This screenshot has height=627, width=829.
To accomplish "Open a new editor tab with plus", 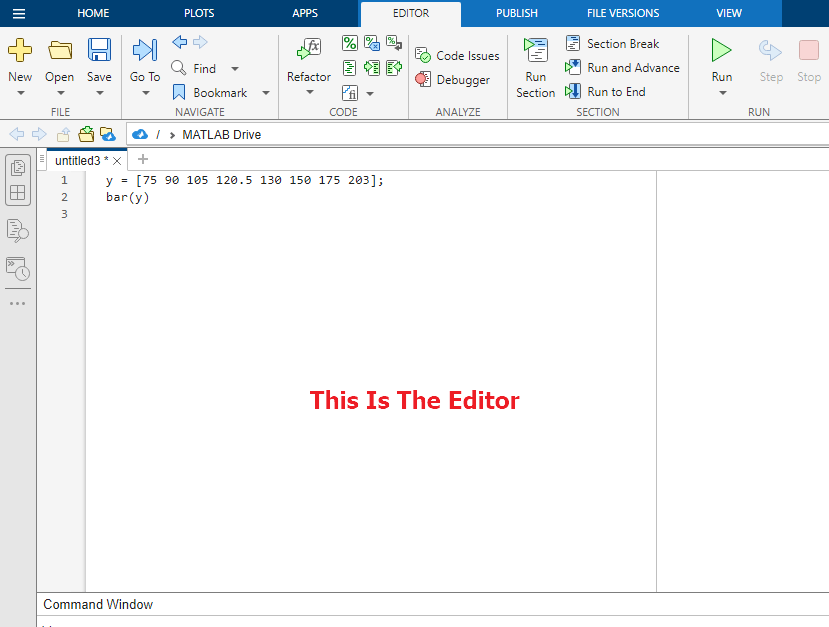I will pos(142,159).
